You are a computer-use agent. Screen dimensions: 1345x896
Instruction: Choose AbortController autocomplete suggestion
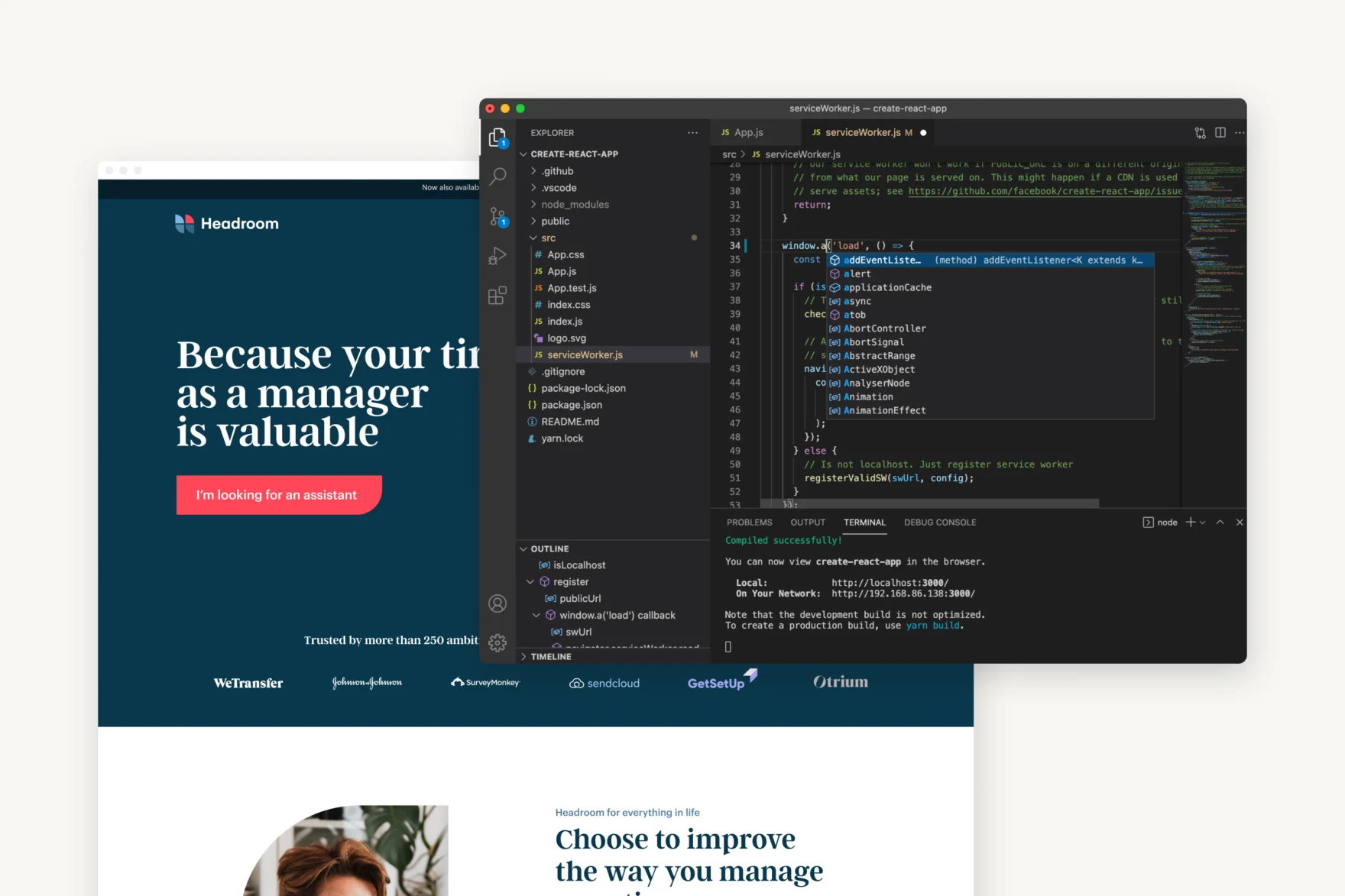click(x=990, y=328)
